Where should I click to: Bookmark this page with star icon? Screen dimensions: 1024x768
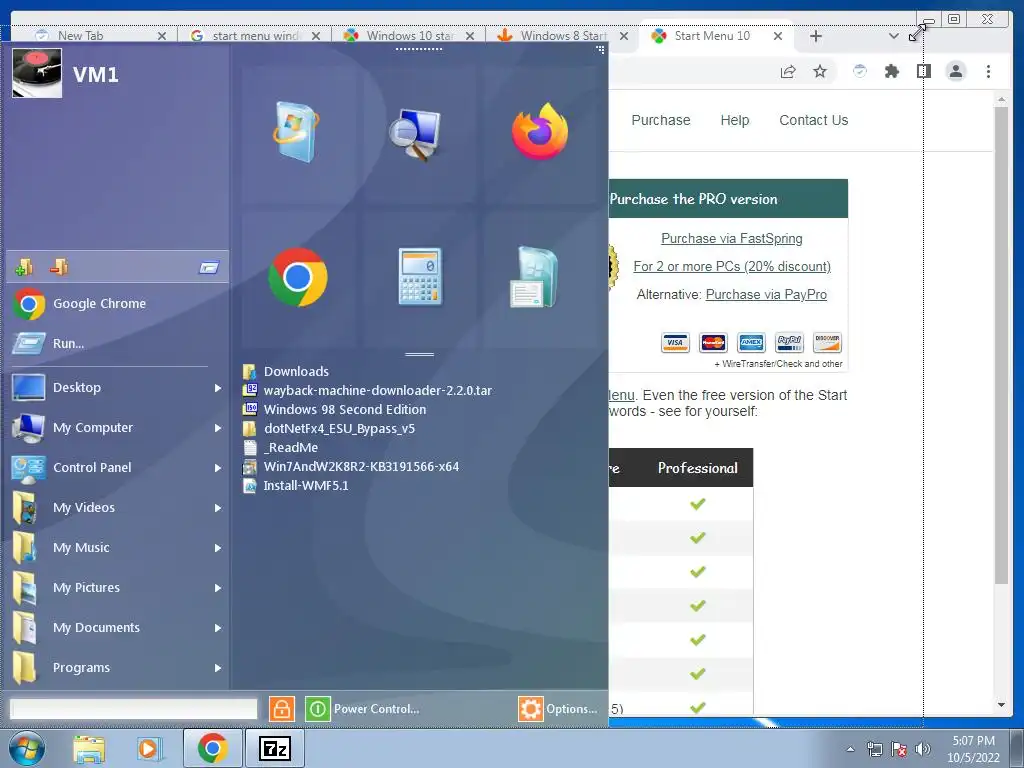[820, 71]
